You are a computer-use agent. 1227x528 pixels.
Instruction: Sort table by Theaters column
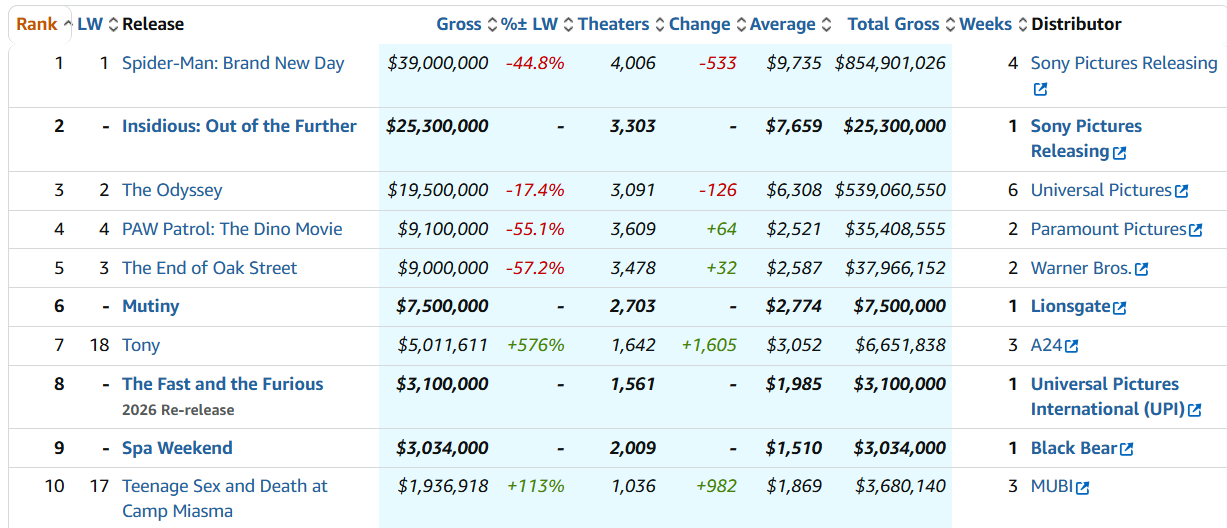pyautogui.click(x=621, y=24)
